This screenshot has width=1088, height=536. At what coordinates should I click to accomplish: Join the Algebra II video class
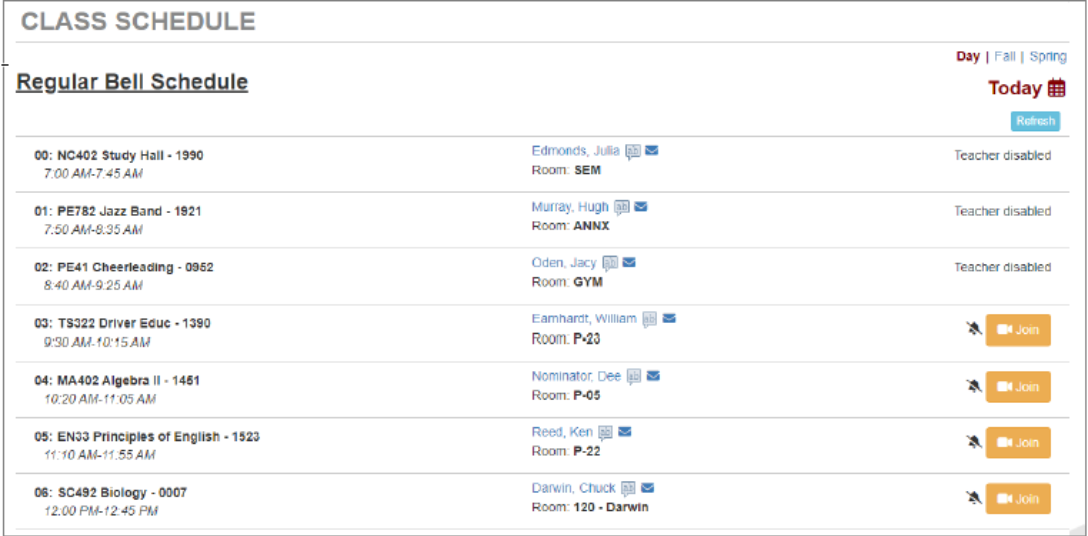[1018, 386]
